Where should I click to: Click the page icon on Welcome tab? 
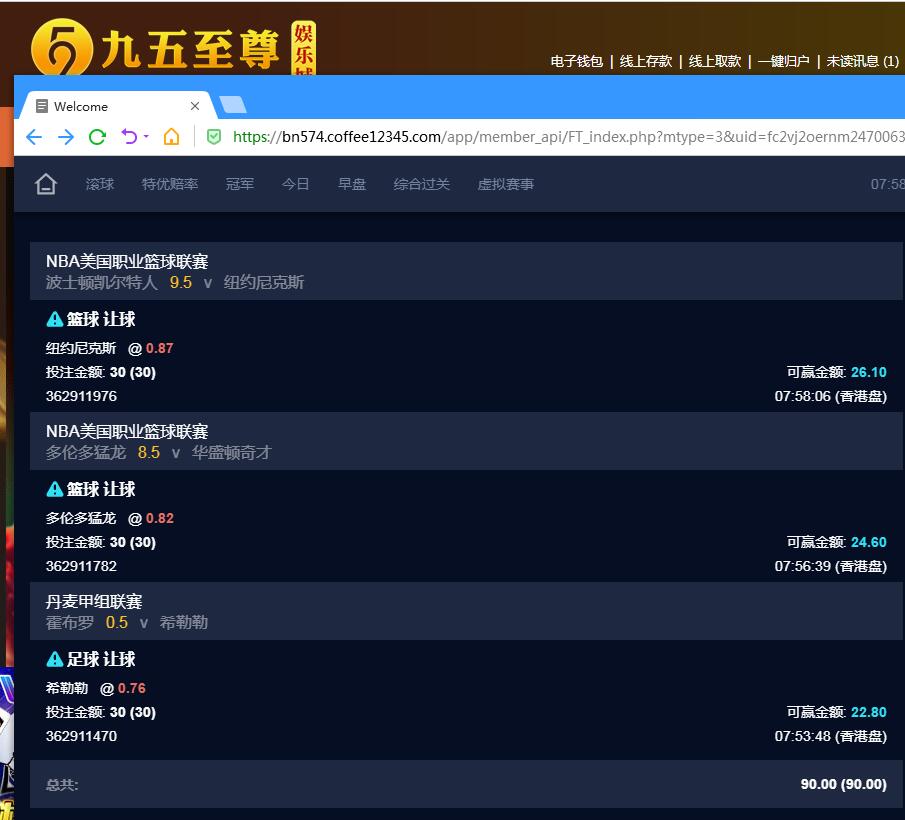point(42,106)
